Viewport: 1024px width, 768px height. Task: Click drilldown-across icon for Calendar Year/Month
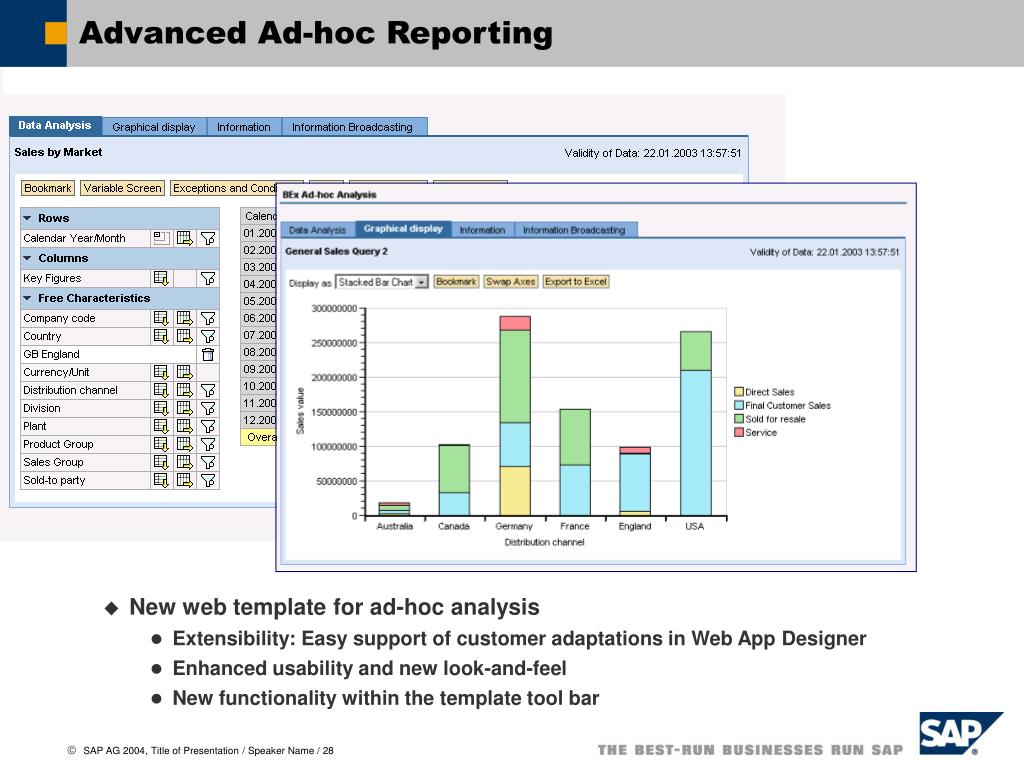point(185,238)
